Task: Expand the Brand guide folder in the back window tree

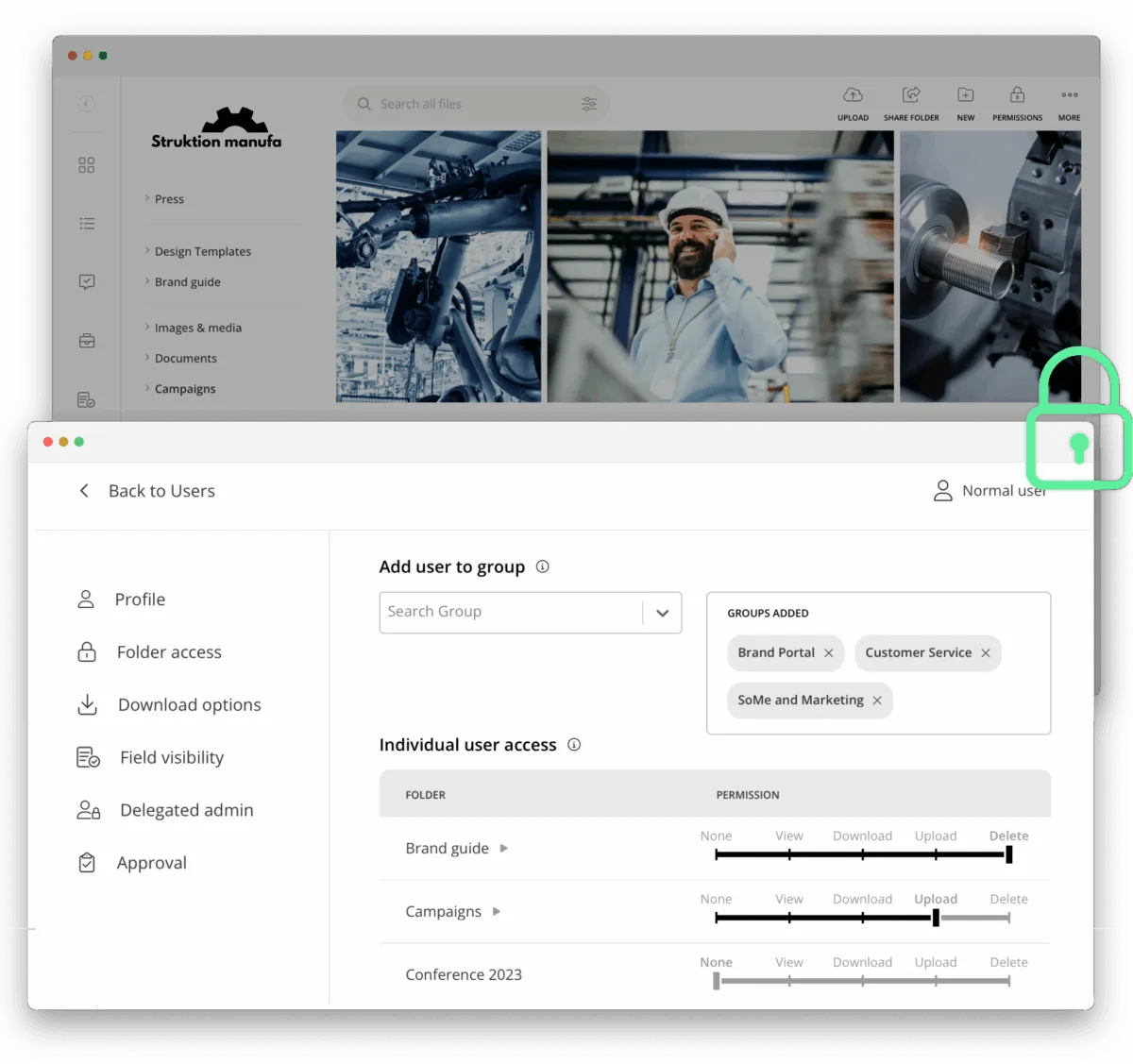Action: point(147,281)
